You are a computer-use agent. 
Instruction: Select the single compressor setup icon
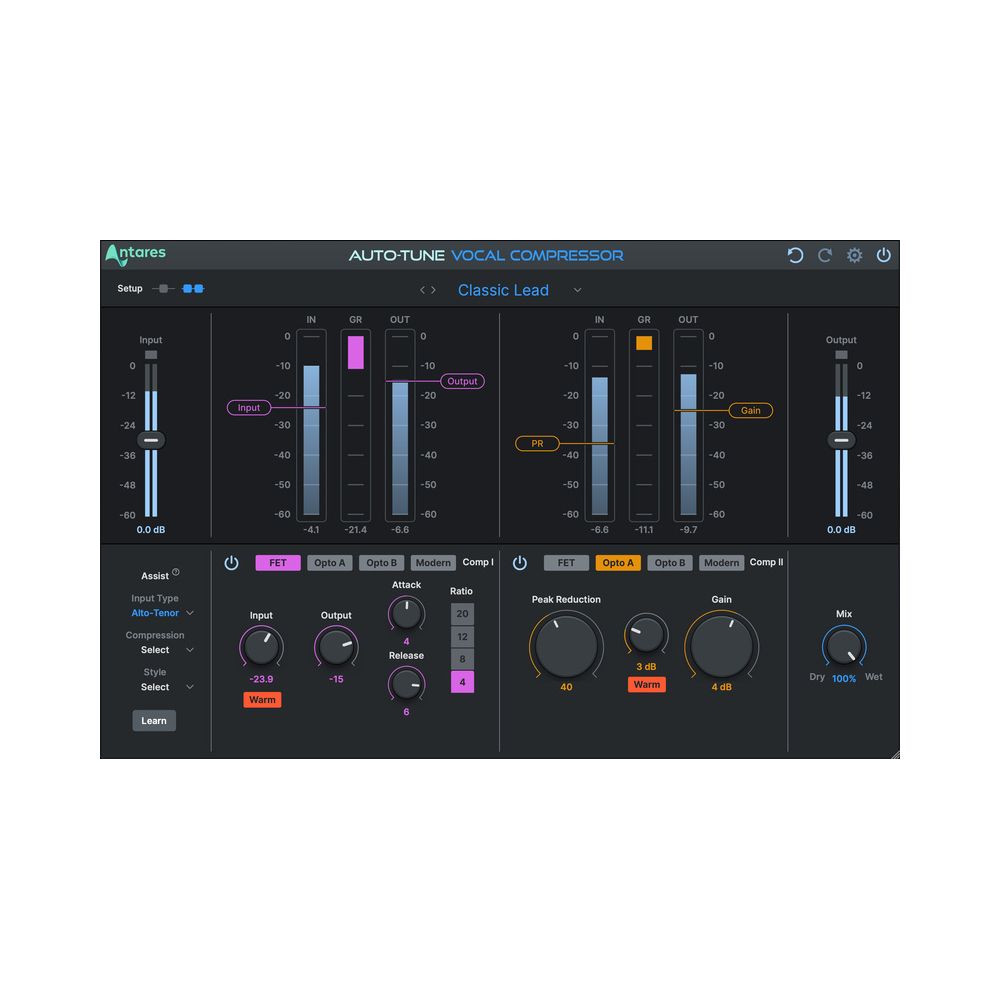pyautogui.click(x=163, y=289)
